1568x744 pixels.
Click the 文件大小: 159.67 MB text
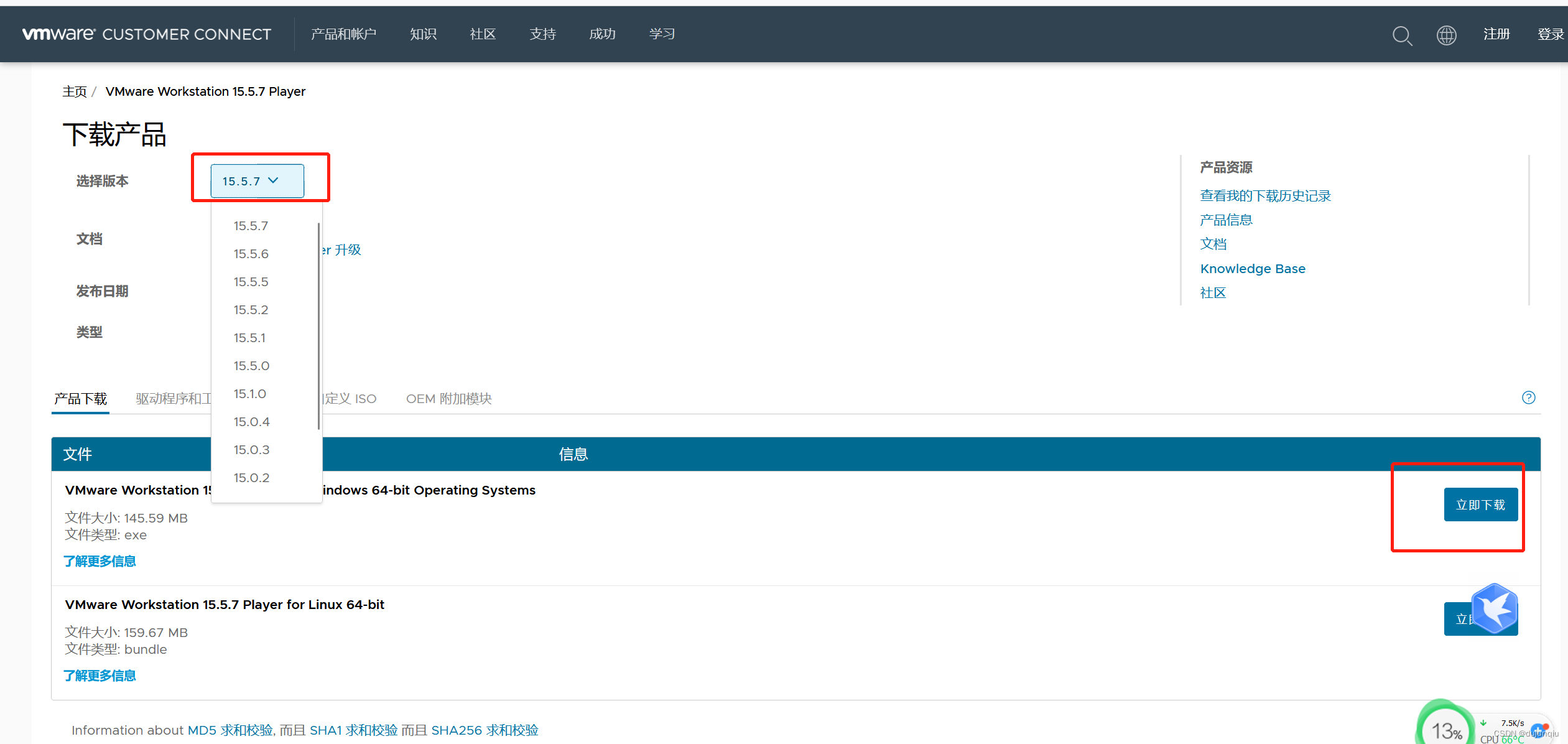(x=126, y=633)
